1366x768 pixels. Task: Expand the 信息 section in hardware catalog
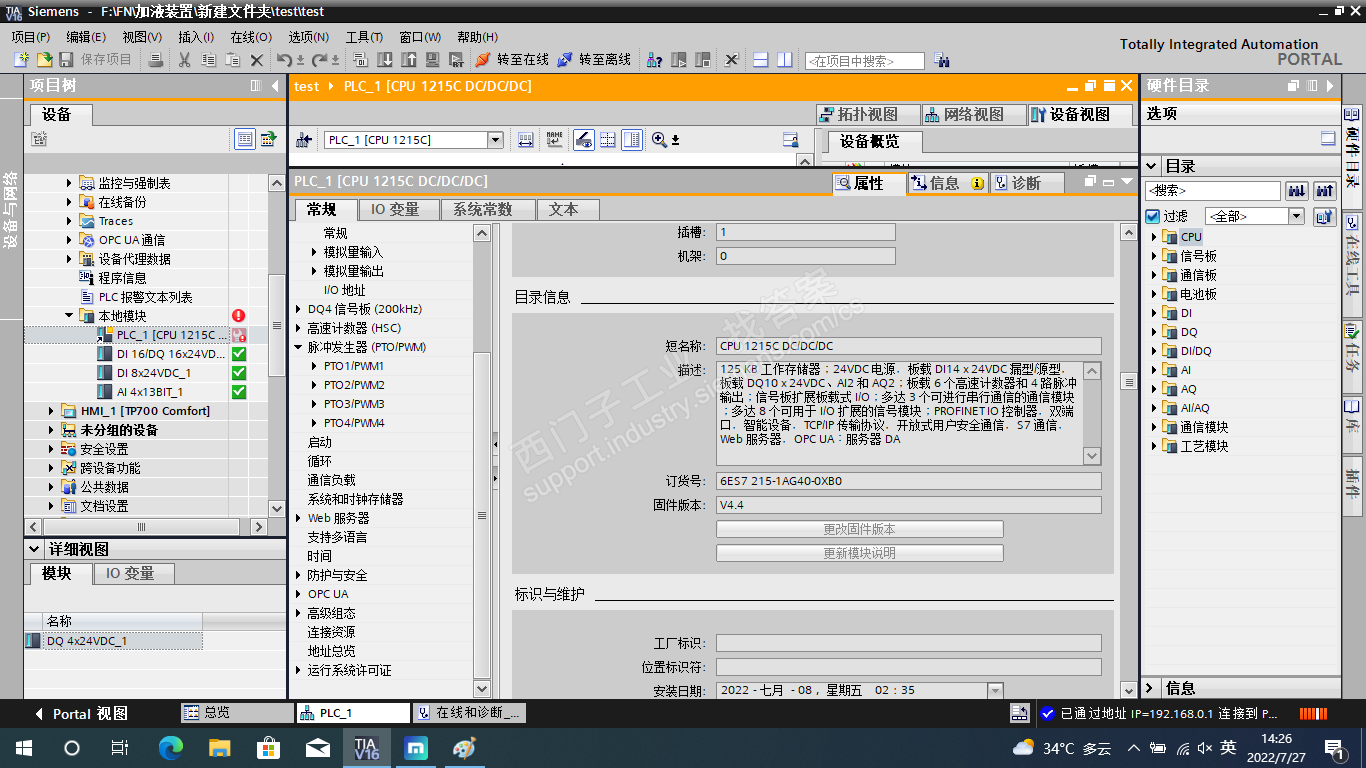[x=1152, y=688]
